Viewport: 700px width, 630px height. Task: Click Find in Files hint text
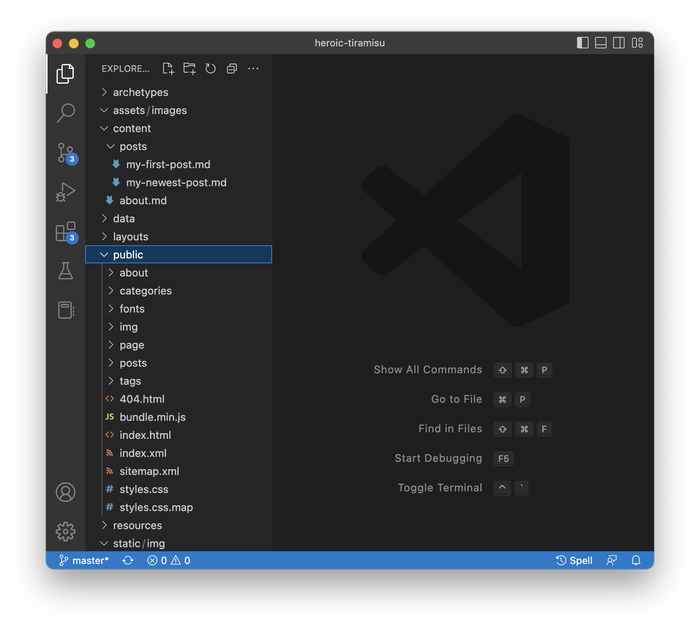pos(450,429)
